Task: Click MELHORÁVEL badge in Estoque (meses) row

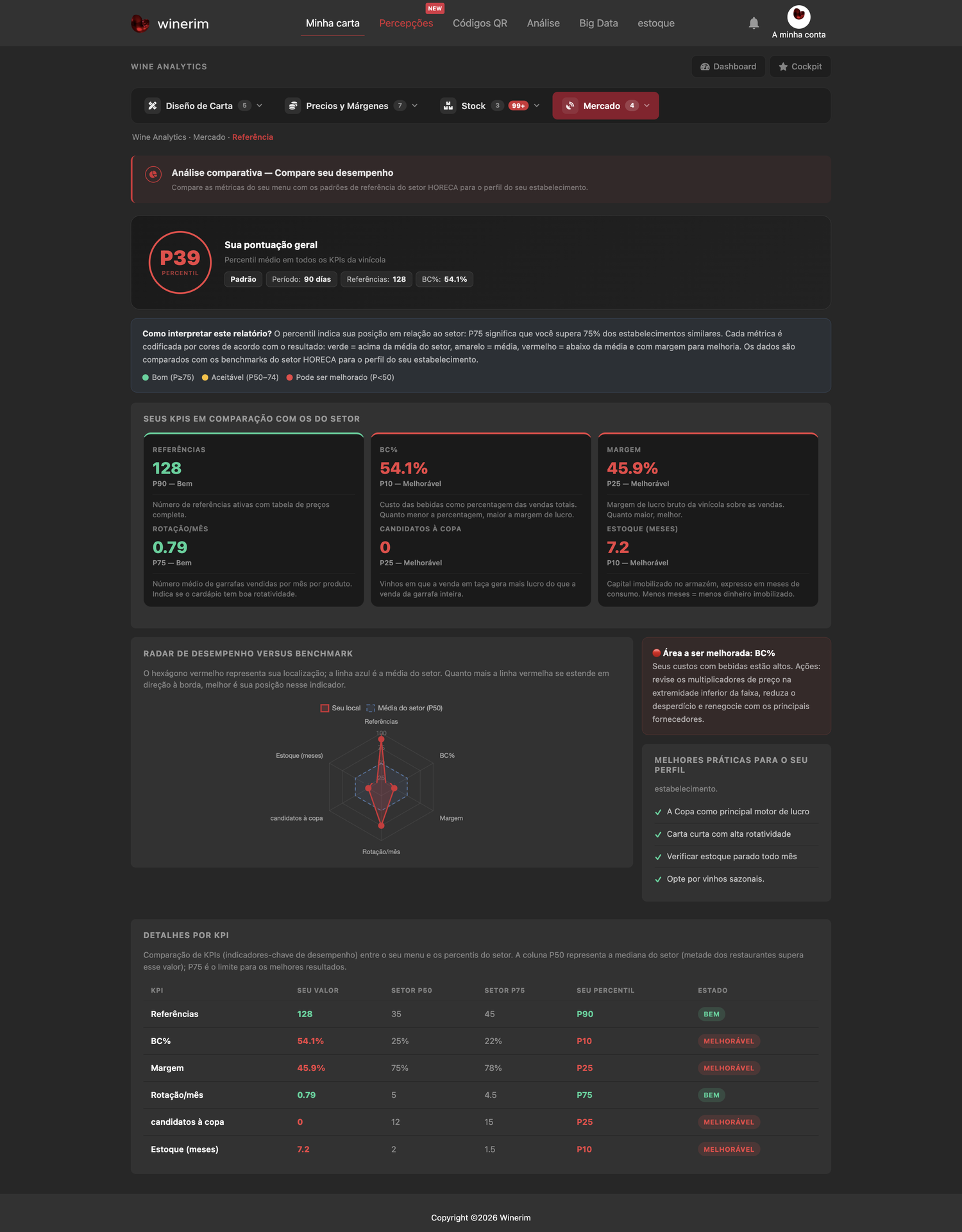Action: tap(729, 1149)
